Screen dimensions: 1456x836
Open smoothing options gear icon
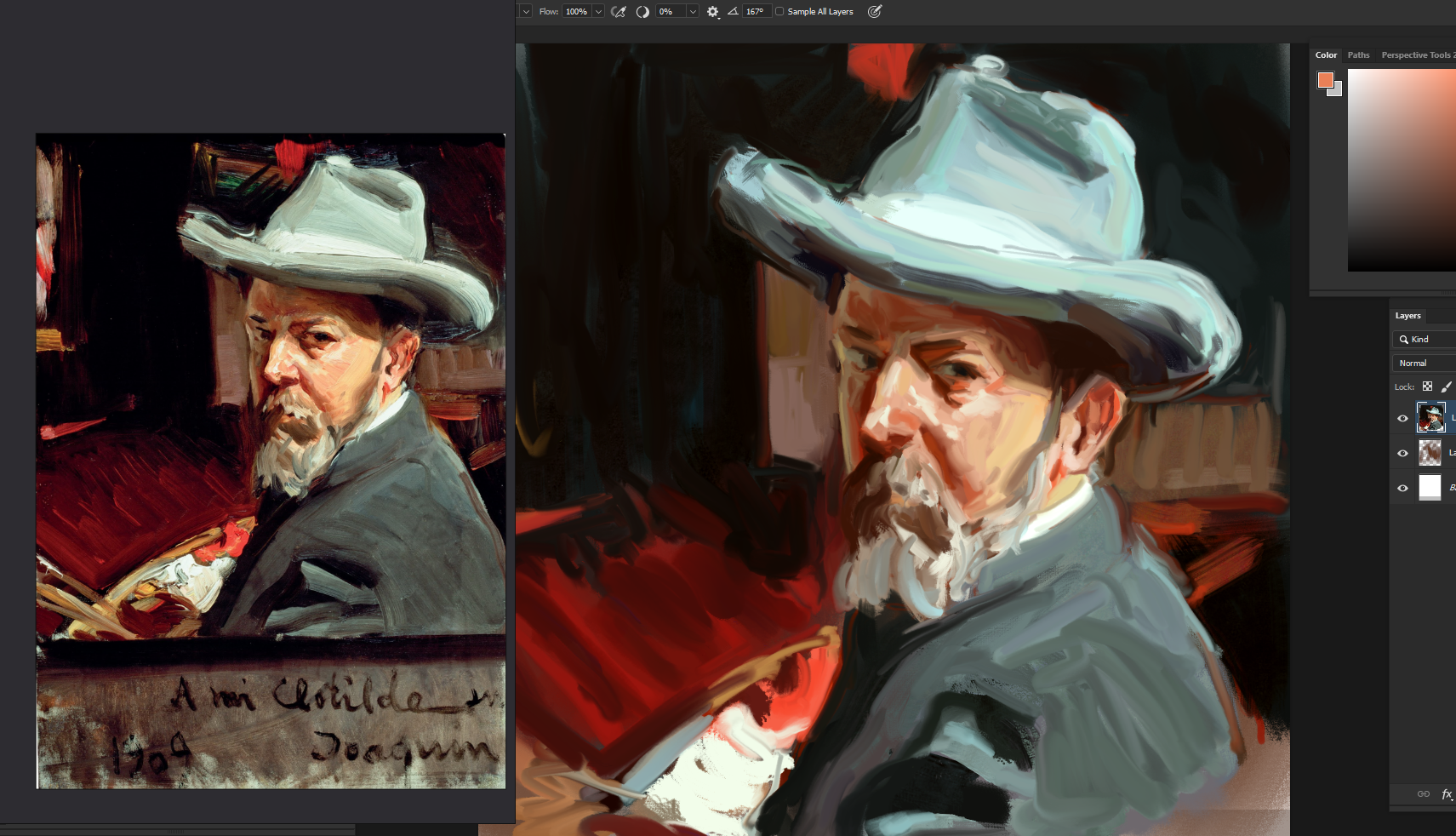pyautogui.click(x=713, y=12)
